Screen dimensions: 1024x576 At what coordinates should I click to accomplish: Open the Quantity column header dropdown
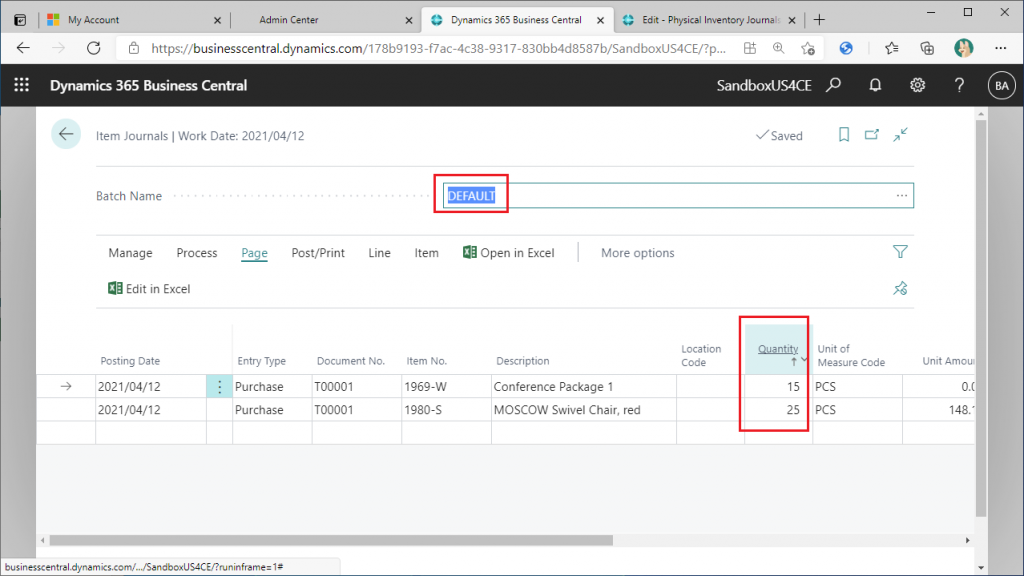804,360
